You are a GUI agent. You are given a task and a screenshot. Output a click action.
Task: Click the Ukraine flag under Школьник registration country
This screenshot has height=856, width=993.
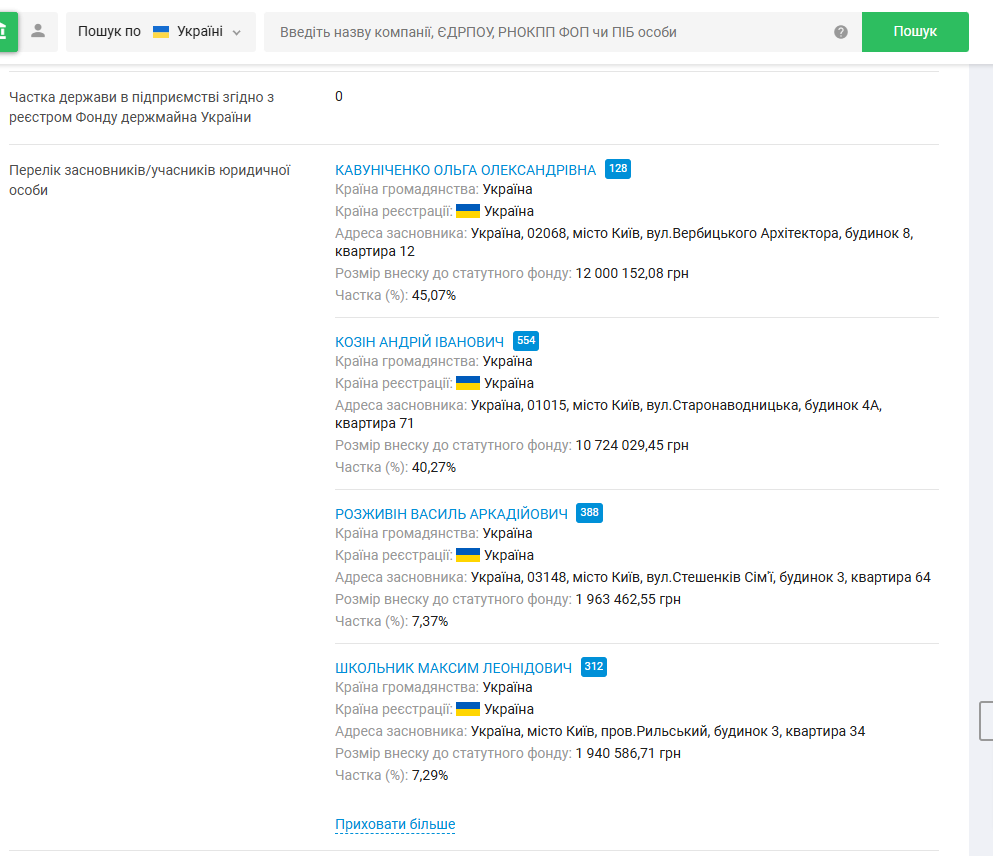pos(468,709)
